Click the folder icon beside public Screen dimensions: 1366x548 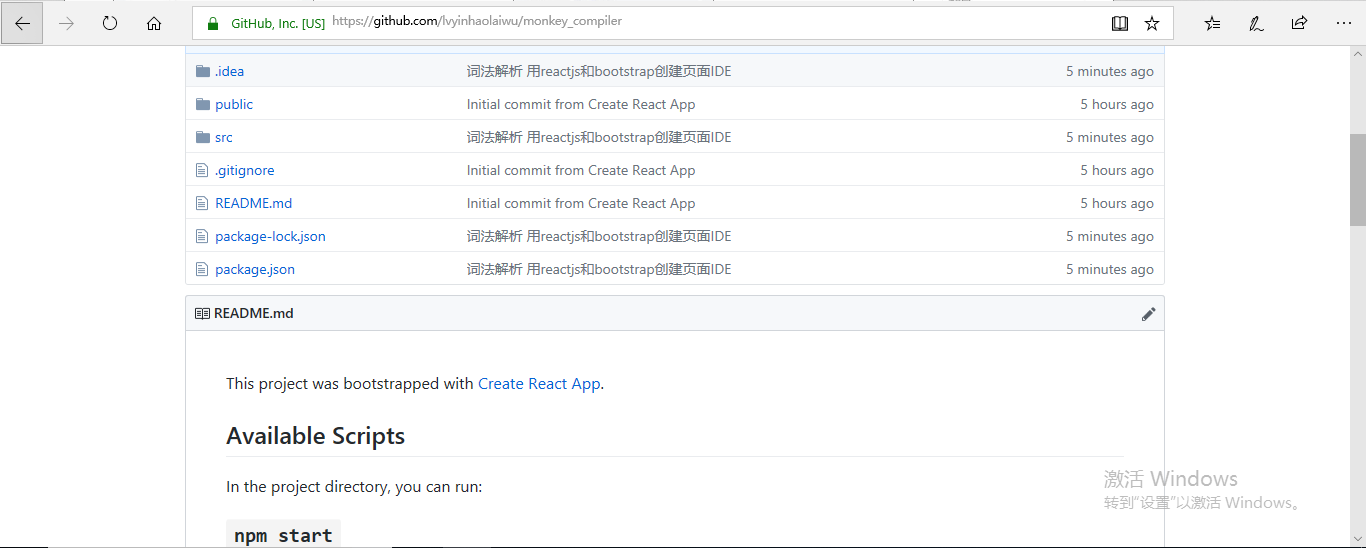[203, 104]
